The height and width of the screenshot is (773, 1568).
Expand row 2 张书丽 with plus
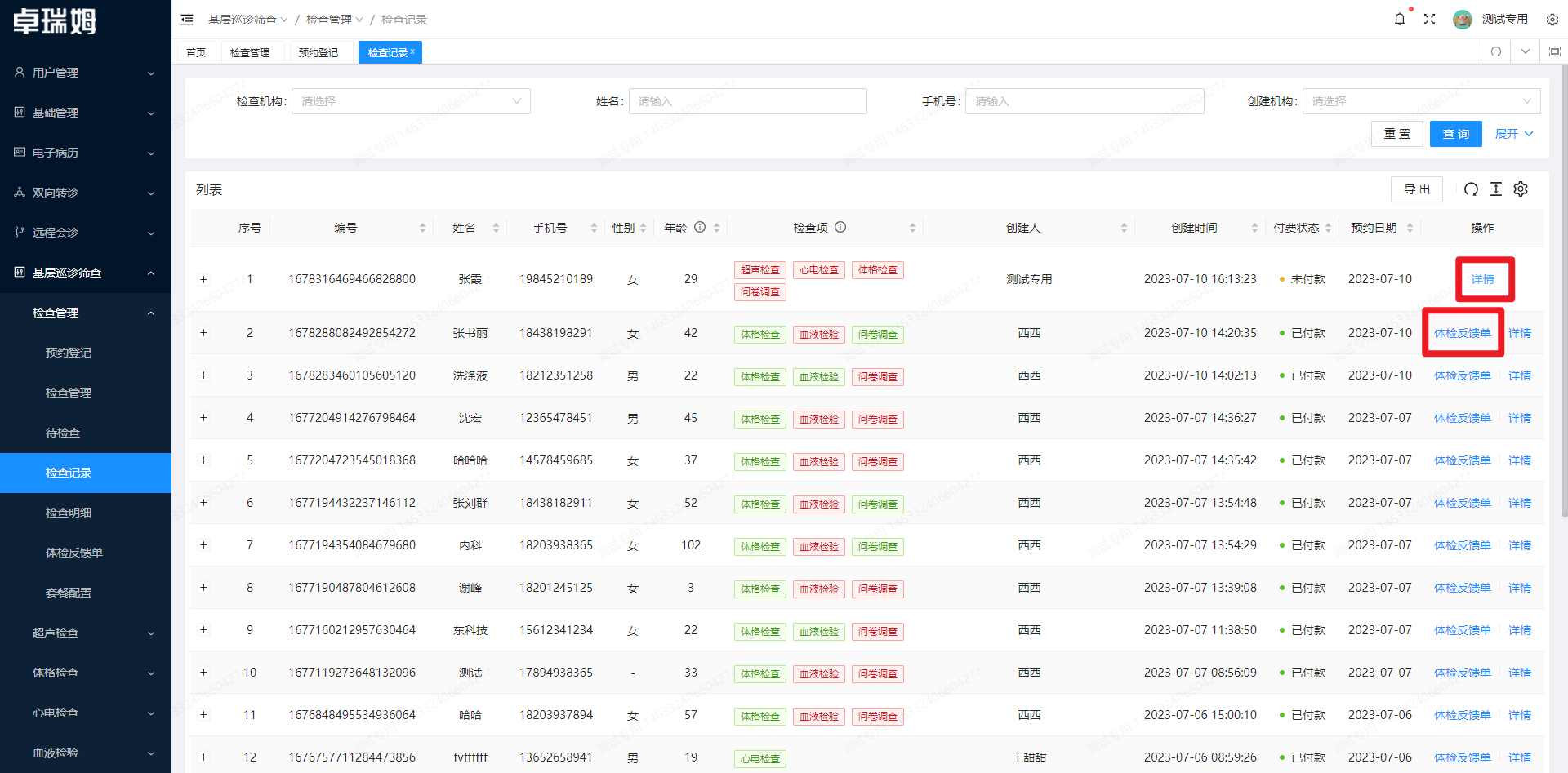click(x=203, y=333)
